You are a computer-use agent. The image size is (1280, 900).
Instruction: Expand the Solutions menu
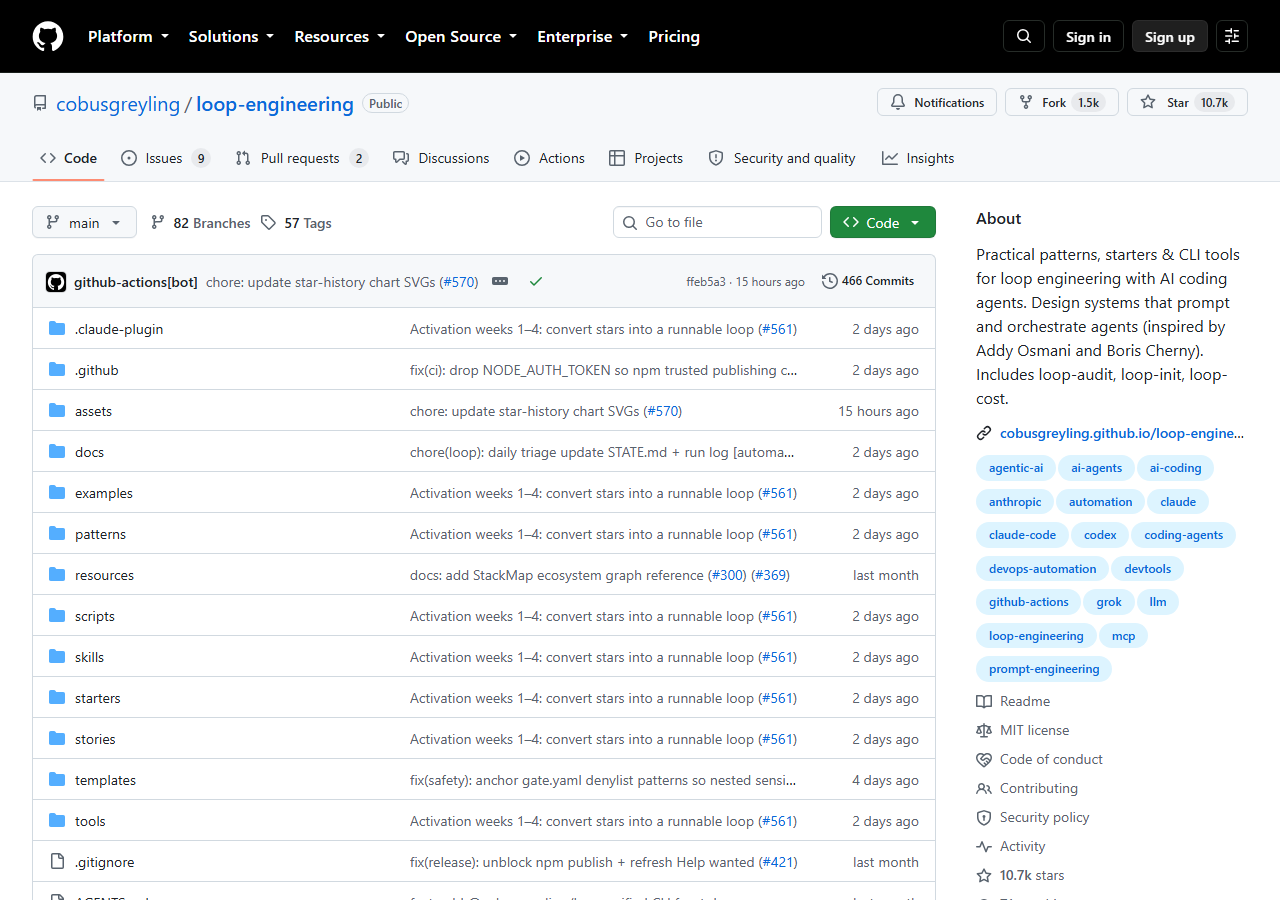[231, 37]
